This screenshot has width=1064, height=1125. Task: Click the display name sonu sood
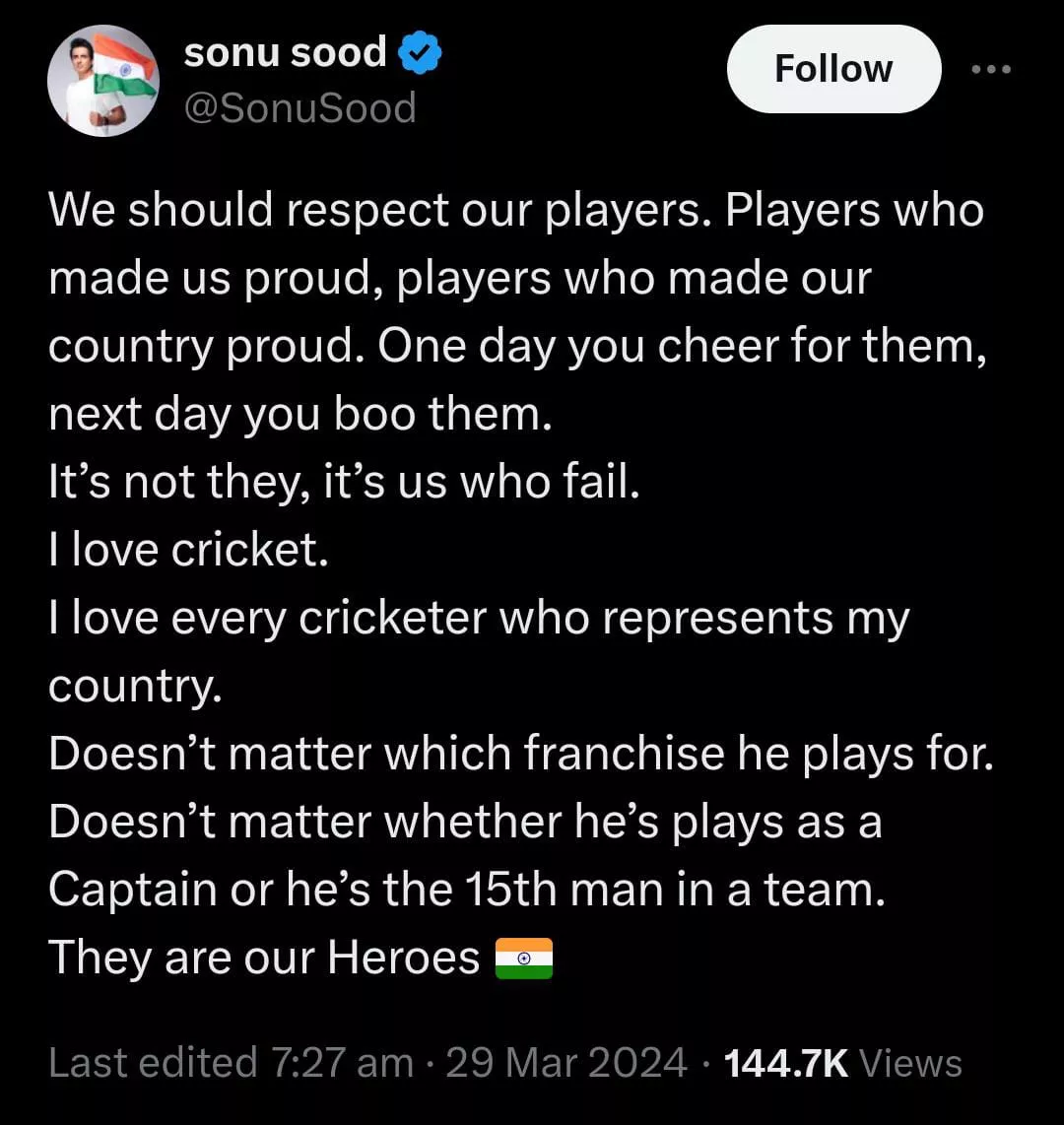pos(286,52)
